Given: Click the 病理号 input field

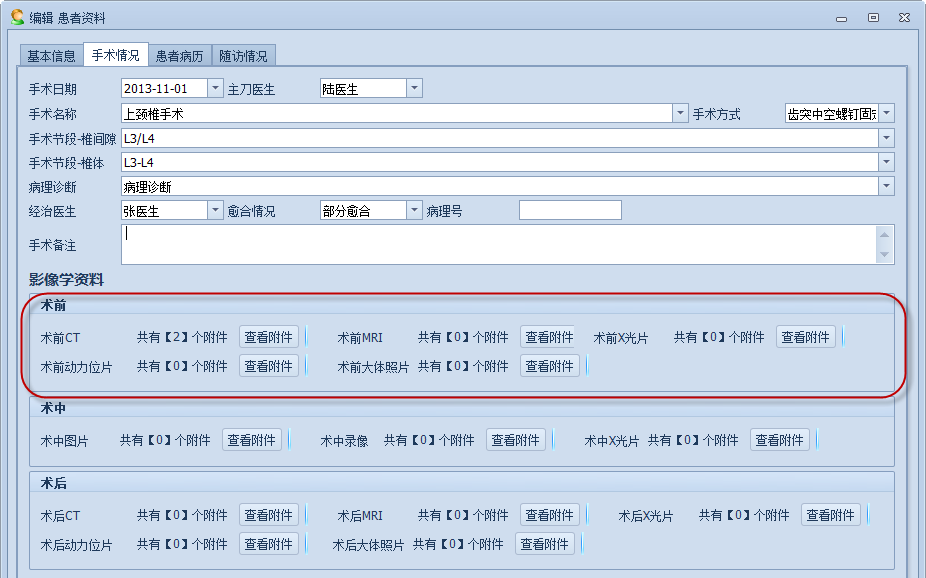Looking at the screenshot, I should (570, 210).
